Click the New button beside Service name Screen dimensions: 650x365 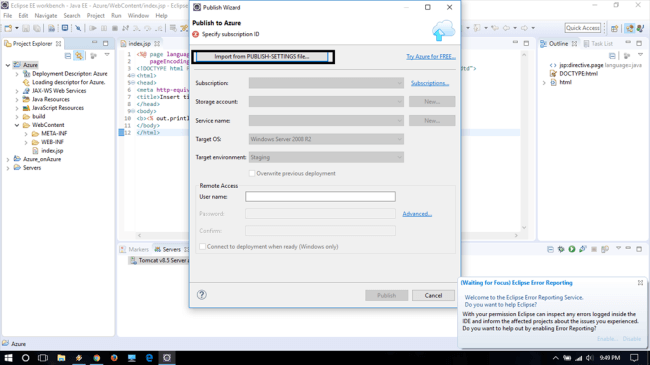point(432,121)
